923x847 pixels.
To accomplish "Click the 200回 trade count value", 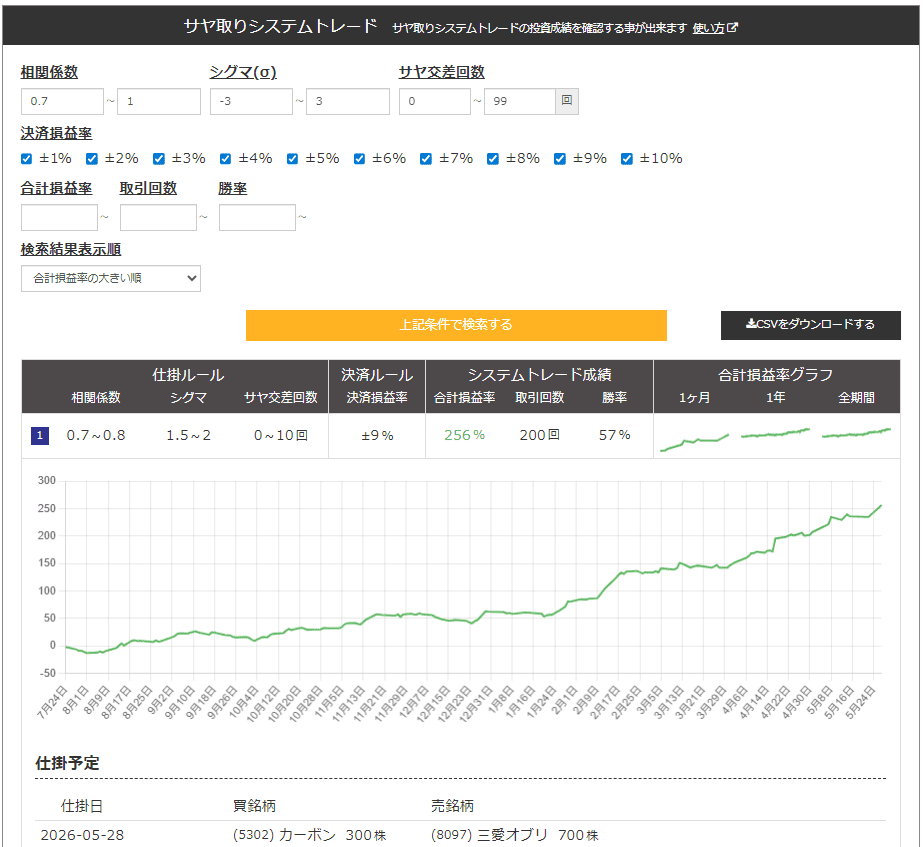I will [540, 436].
